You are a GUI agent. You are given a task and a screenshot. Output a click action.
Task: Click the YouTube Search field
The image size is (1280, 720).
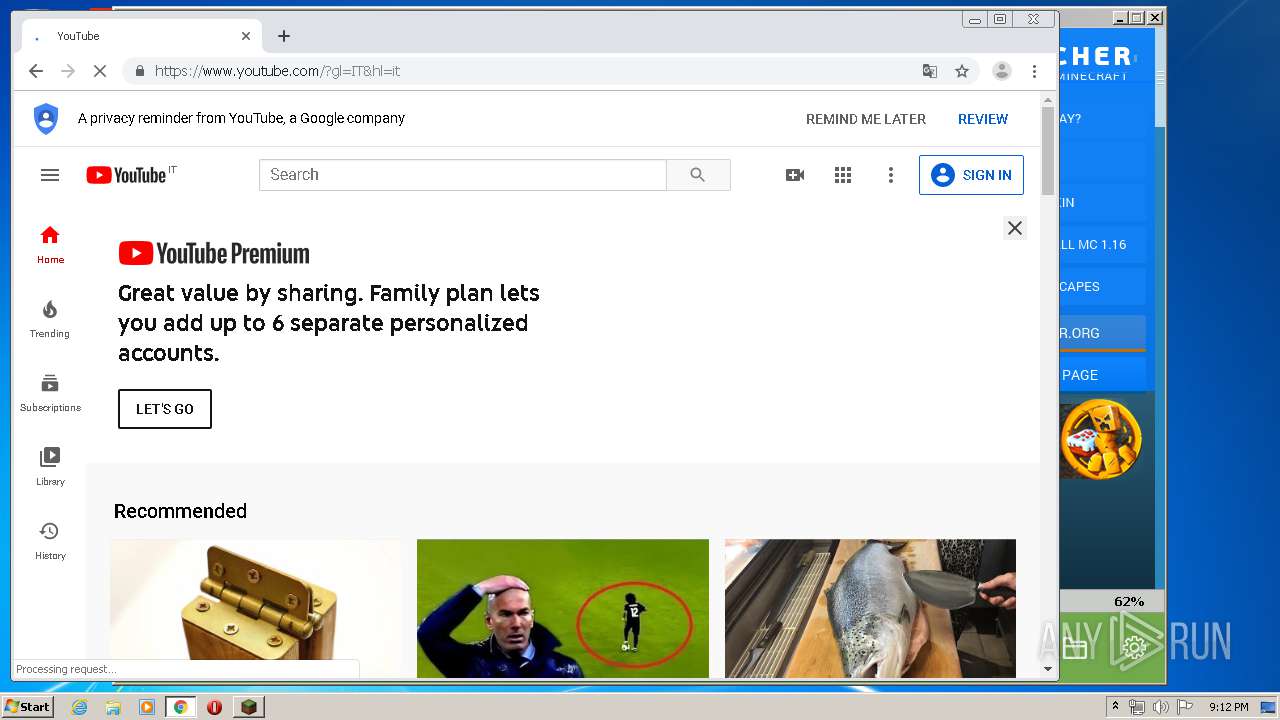pos(463,175)
